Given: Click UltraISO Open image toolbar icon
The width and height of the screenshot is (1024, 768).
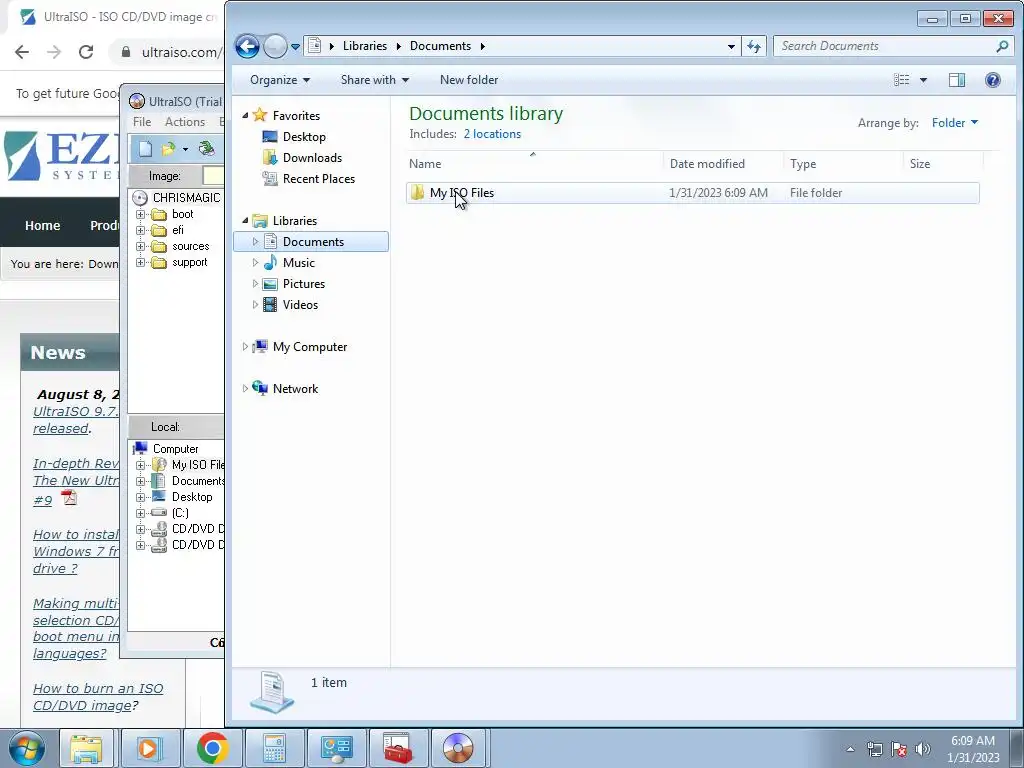Looking at the screenshot, I should (168, 149).
